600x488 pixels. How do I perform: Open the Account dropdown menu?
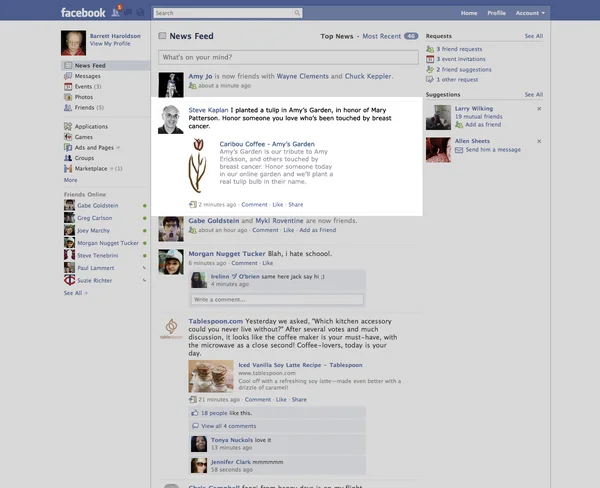coord(530,13)
